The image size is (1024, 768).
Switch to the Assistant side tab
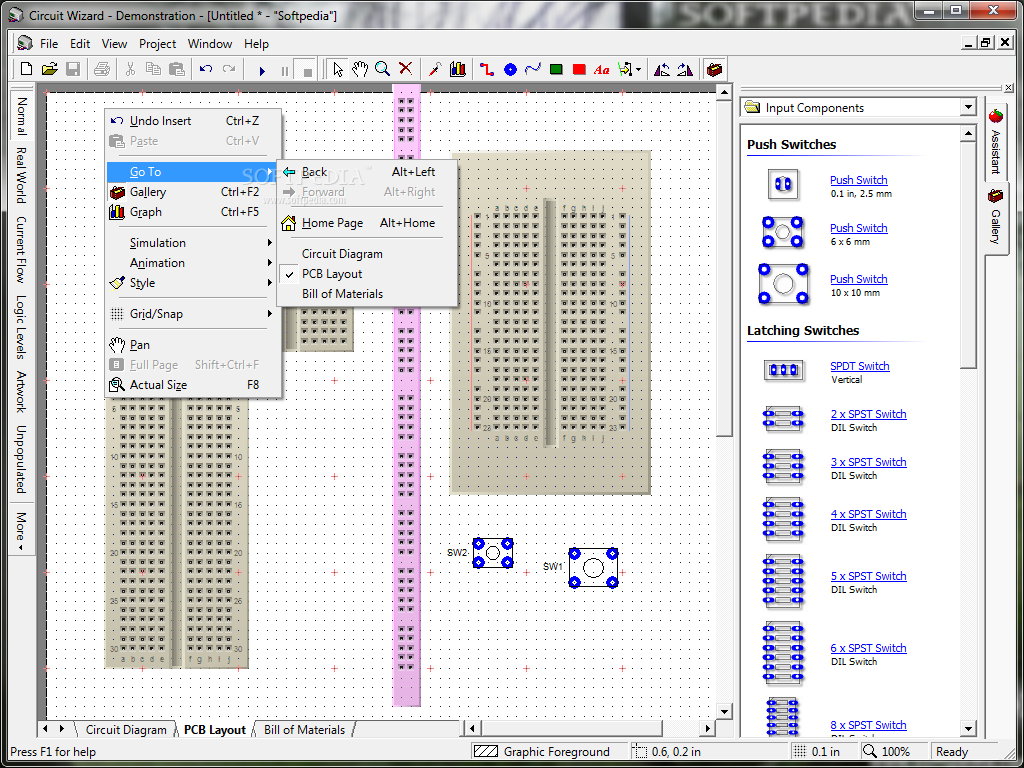pyautogui.click(x=995, y=142)
